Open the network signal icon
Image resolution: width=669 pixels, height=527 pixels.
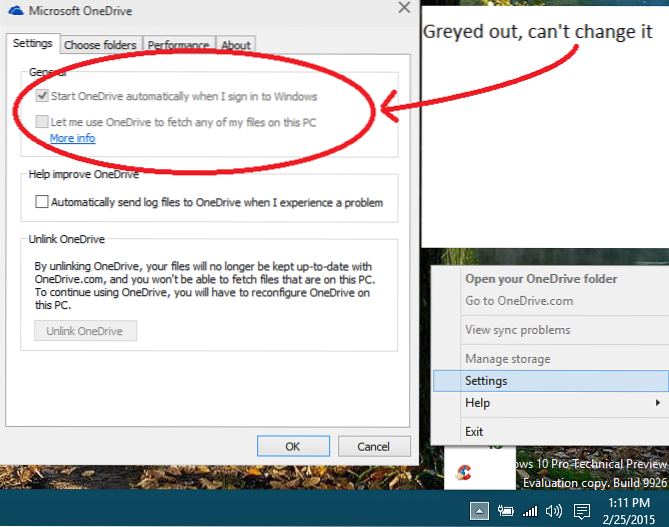coord(530,511)
